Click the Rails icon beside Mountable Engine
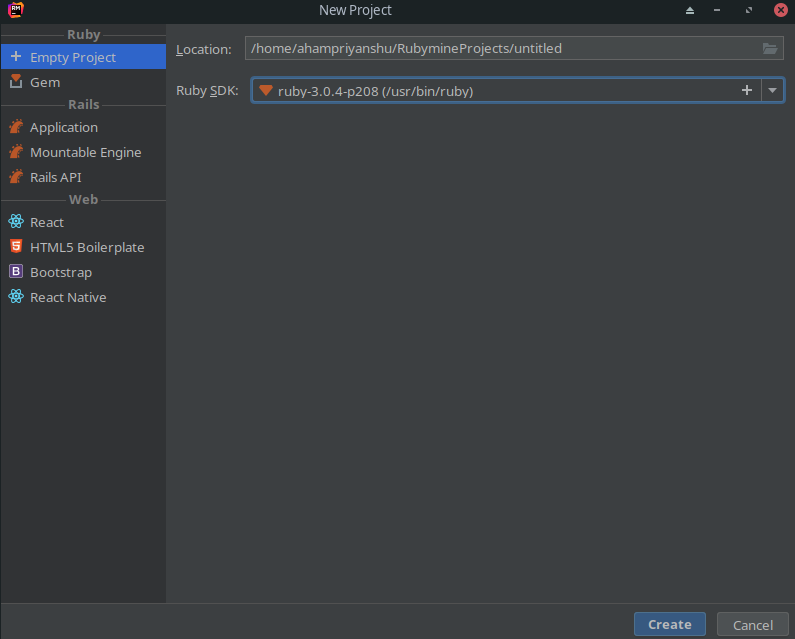This screenshot has width=795, height=639. point(16,151)
